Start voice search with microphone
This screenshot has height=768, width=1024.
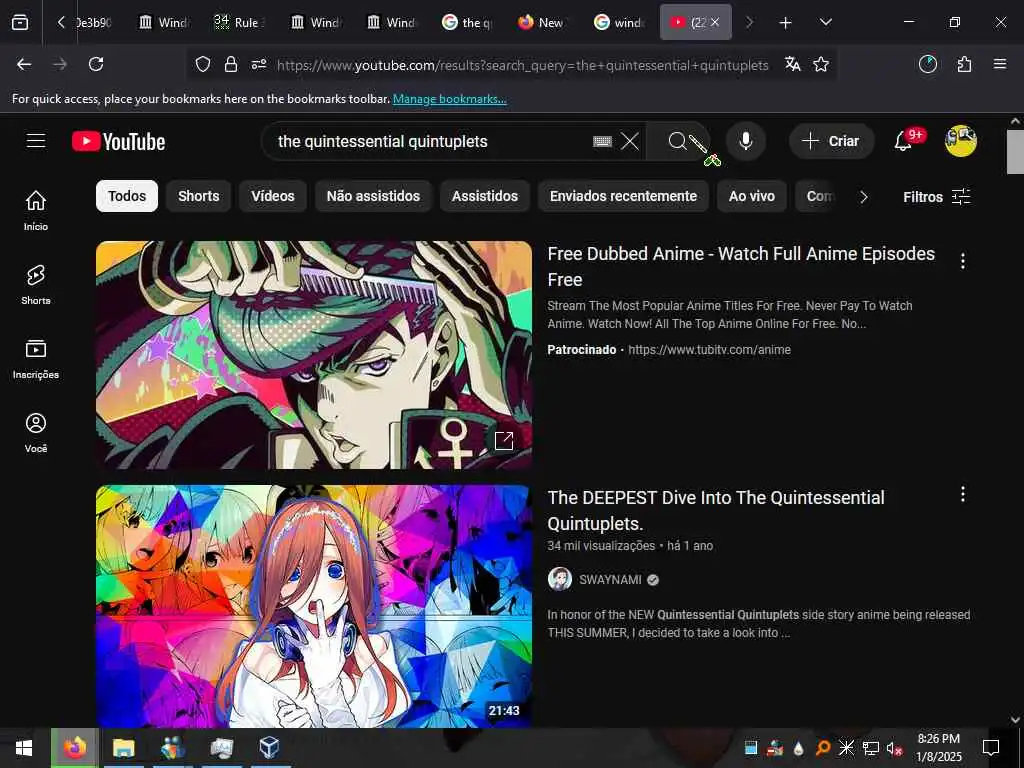tap(746, 141)
